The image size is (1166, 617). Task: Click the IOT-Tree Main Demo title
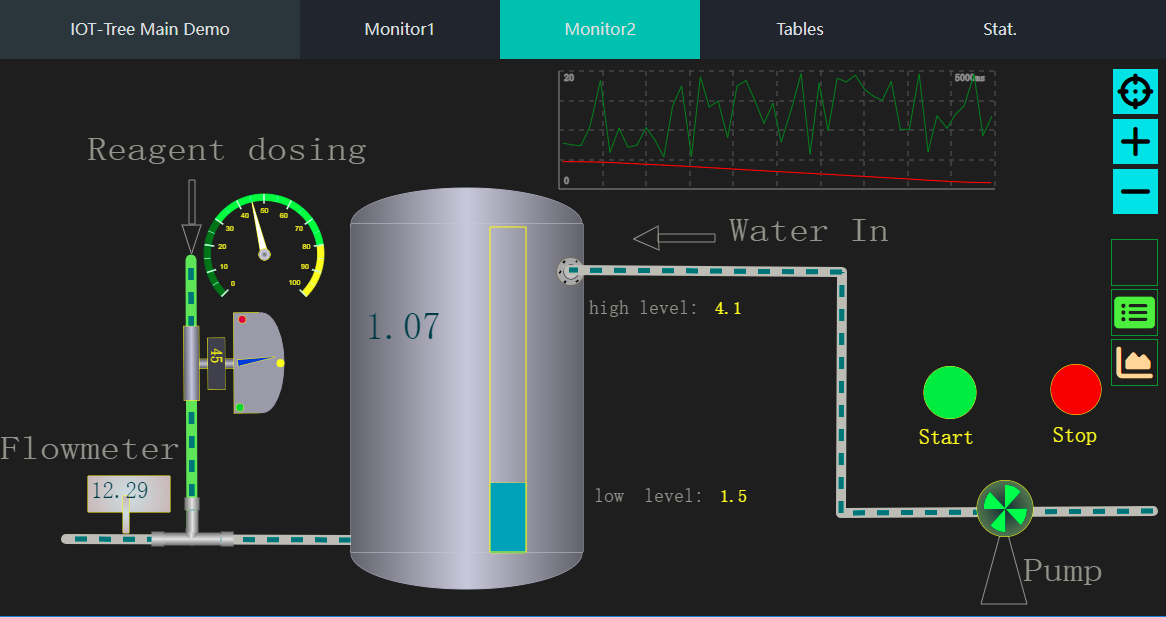[x=150, y=29]
